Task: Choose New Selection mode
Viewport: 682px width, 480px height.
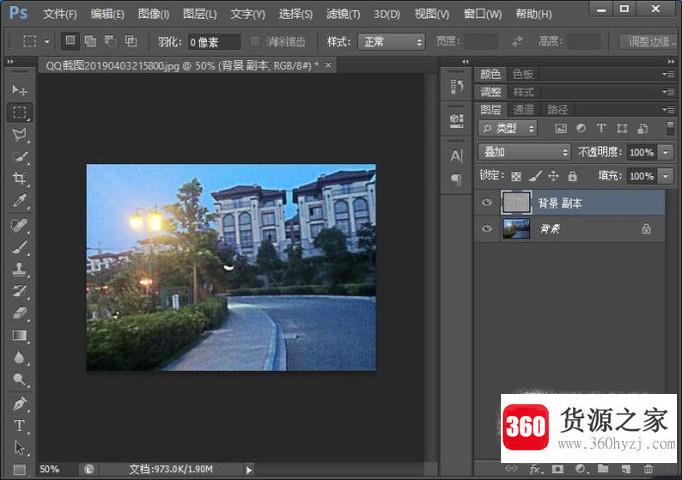Action: 70,41
